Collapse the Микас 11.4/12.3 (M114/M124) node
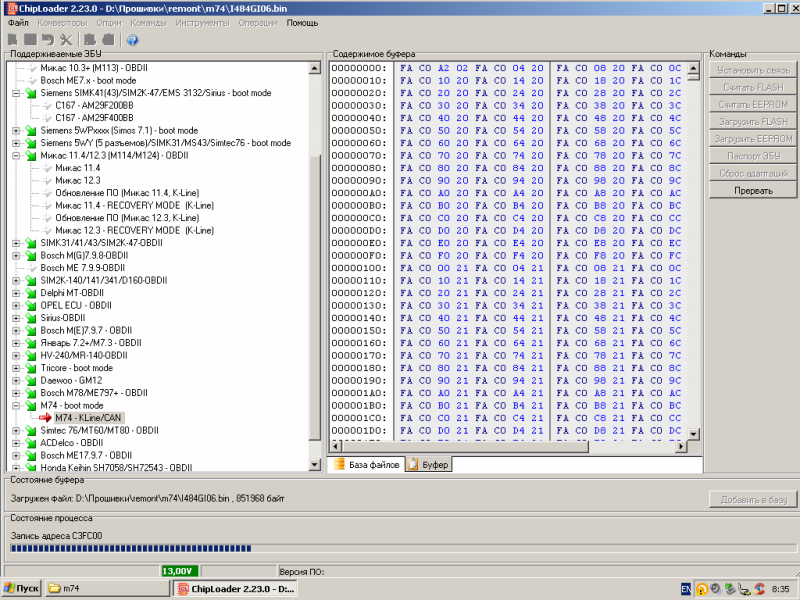Viewport: 800px width, 600px height. click(16, 155)
